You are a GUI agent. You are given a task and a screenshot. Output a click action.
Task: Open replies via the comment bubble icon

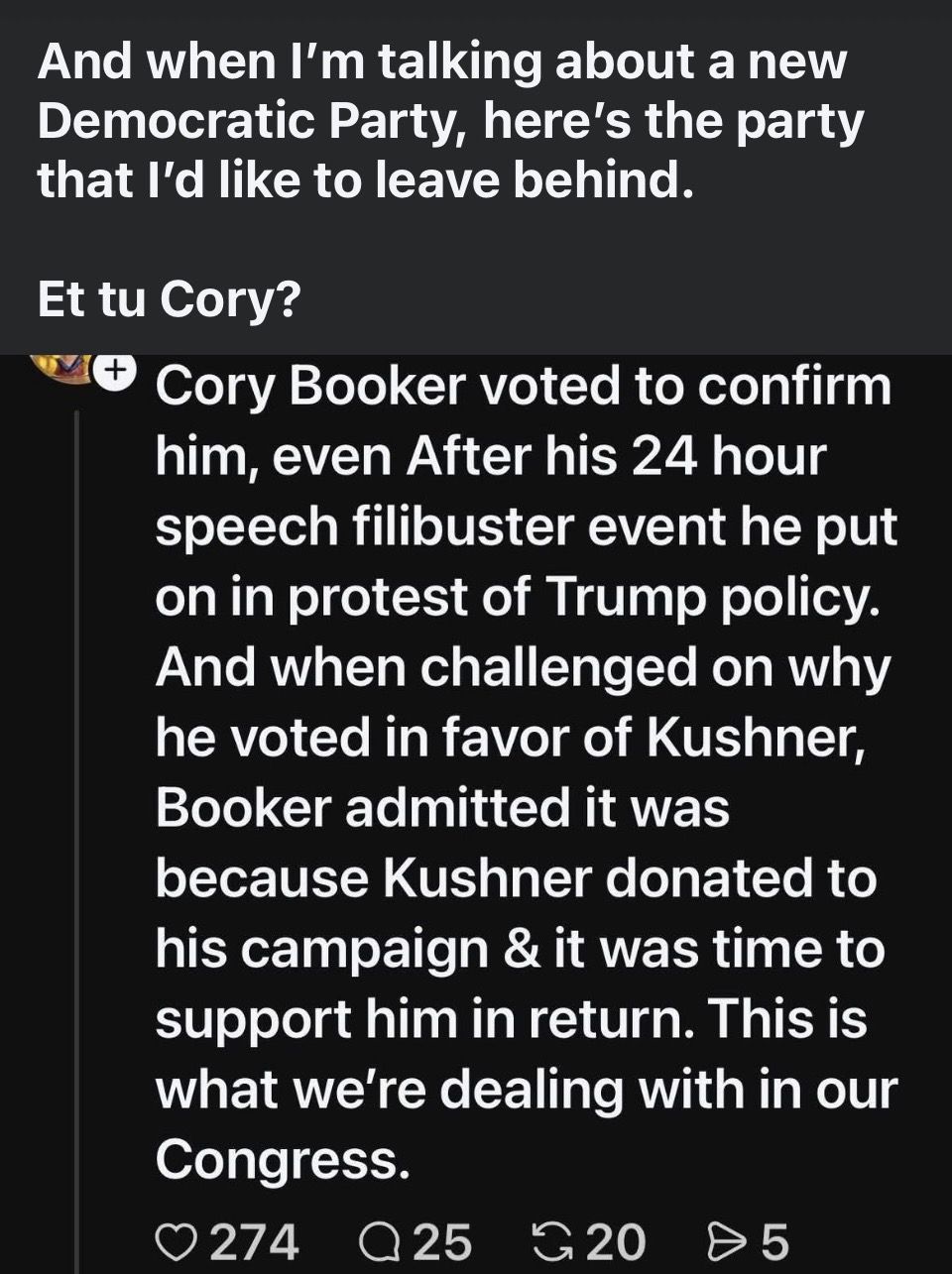pos(378,1240)
